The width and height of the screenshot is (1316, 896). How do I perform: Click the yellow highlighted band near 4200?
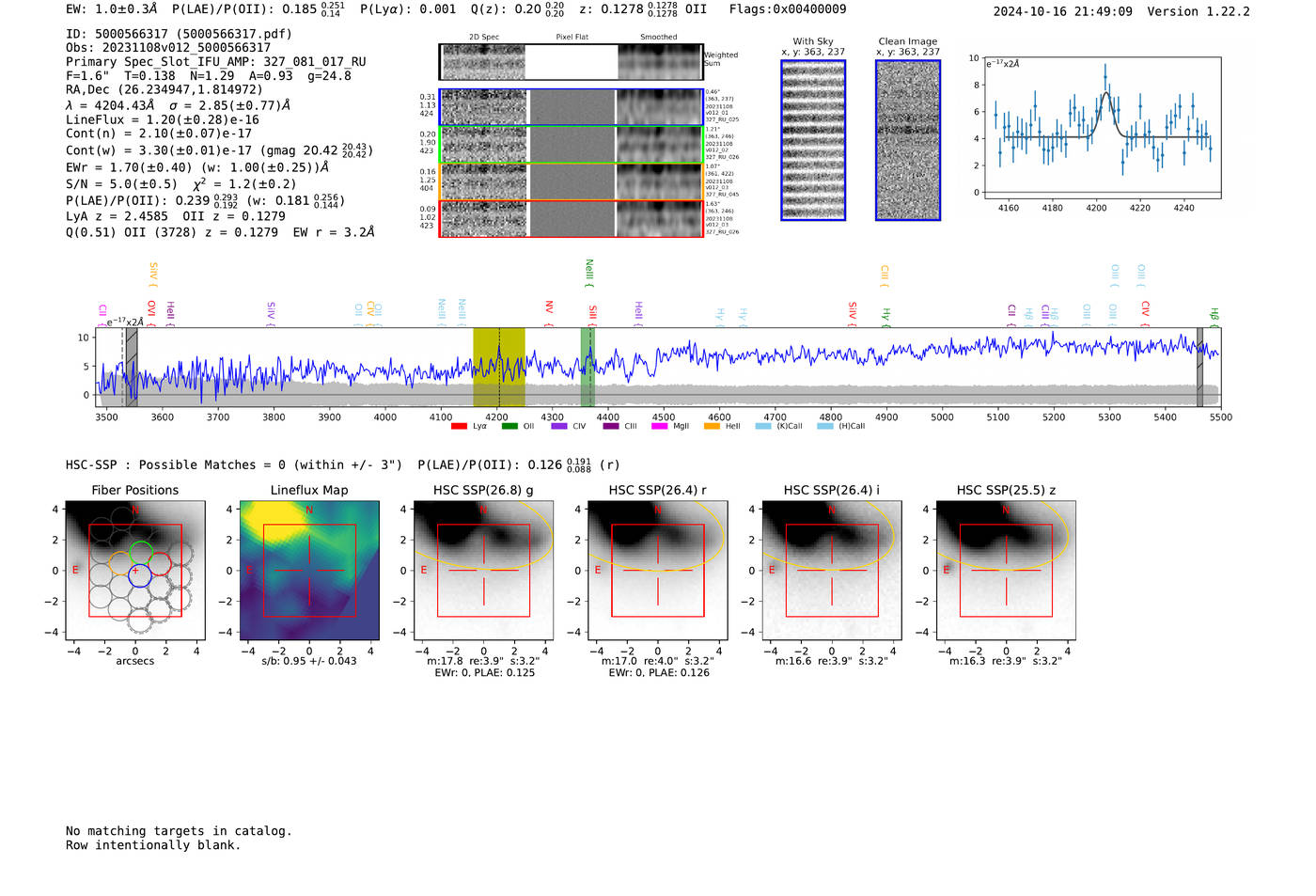point(499,368)
